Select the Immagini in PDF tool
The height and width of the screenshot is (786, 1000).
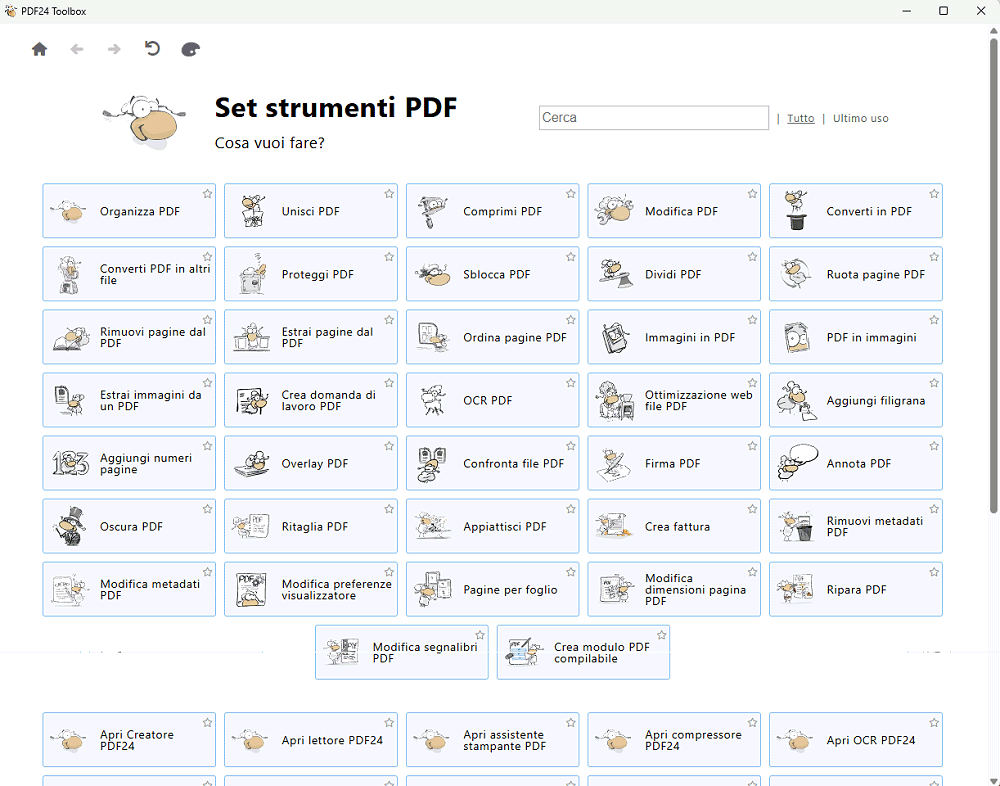point(674,337)
